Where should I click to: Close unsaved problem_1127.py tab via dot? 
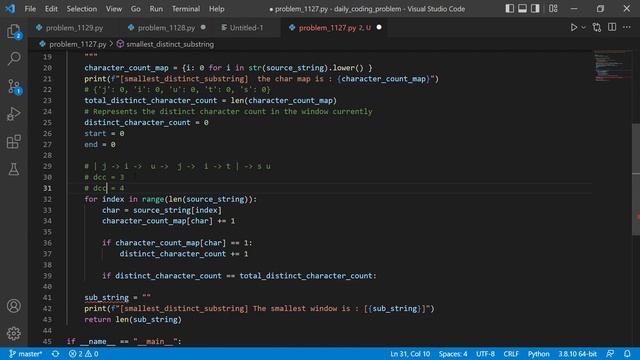click(x=379, y=27)
